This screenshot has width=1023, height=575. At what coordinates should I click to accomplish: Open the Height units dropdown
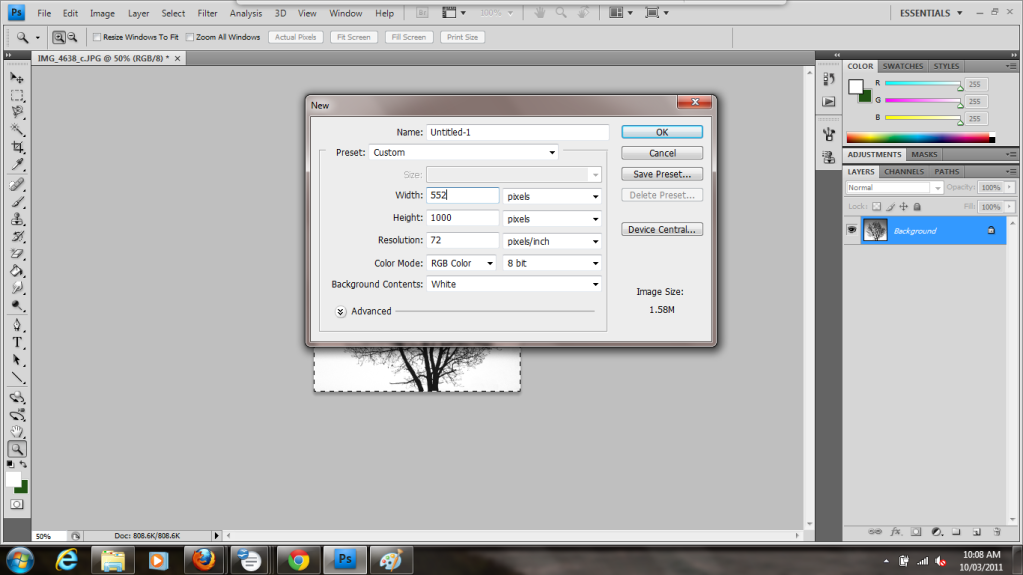point(552,219)
